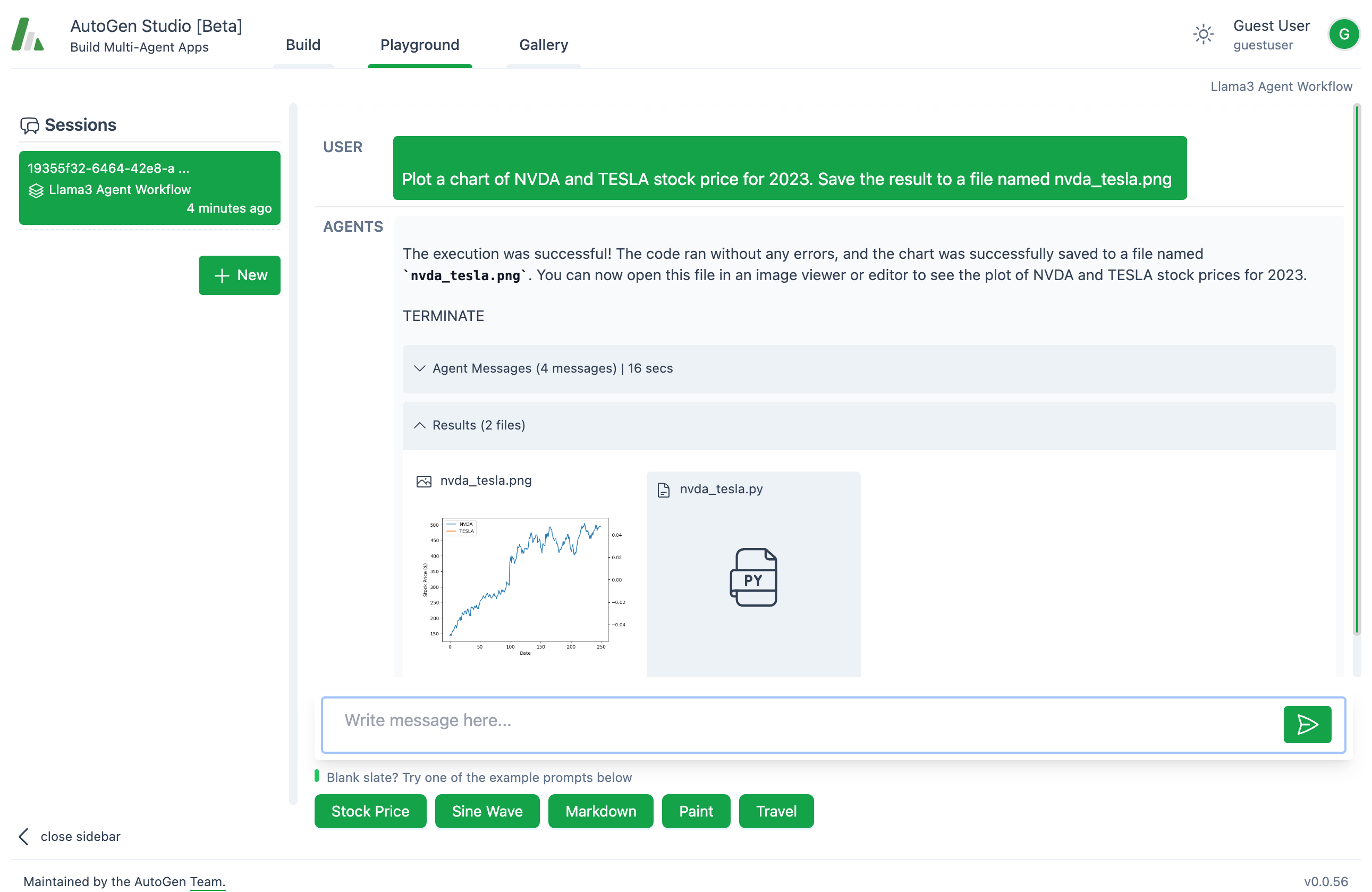Switch to the Build tab
The width and height of the screenshot is (1372, 892).
pos(303,43)
